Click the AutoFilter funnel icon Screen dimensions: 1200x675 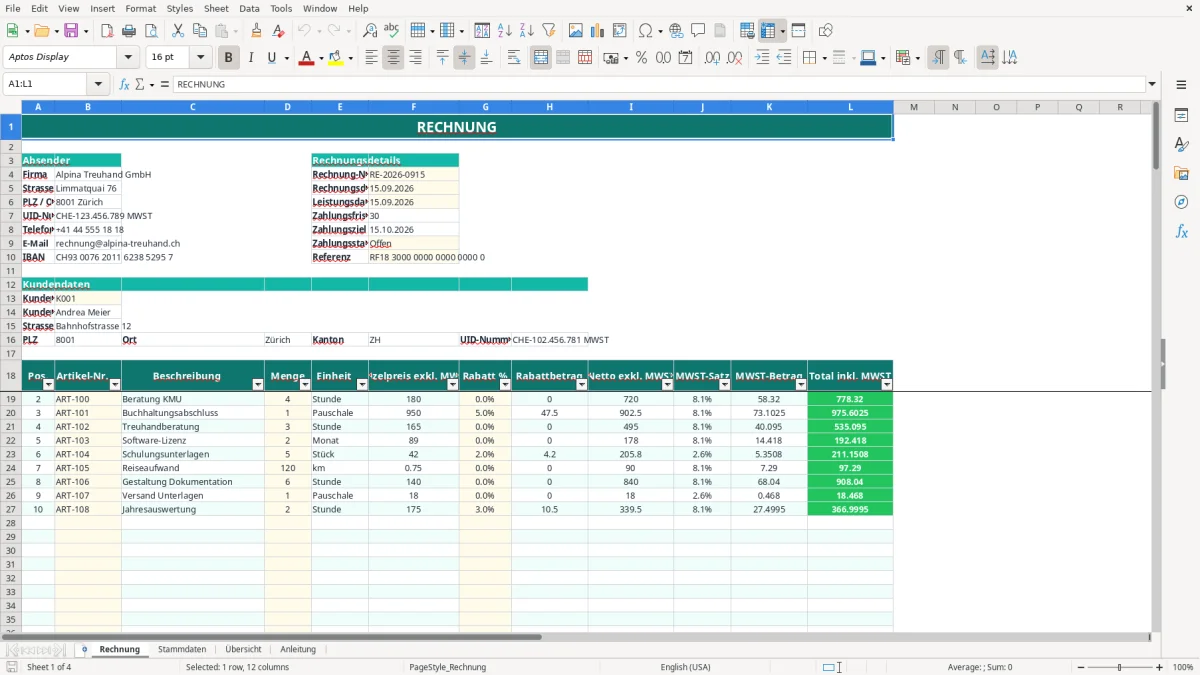[x=549, y=31]
